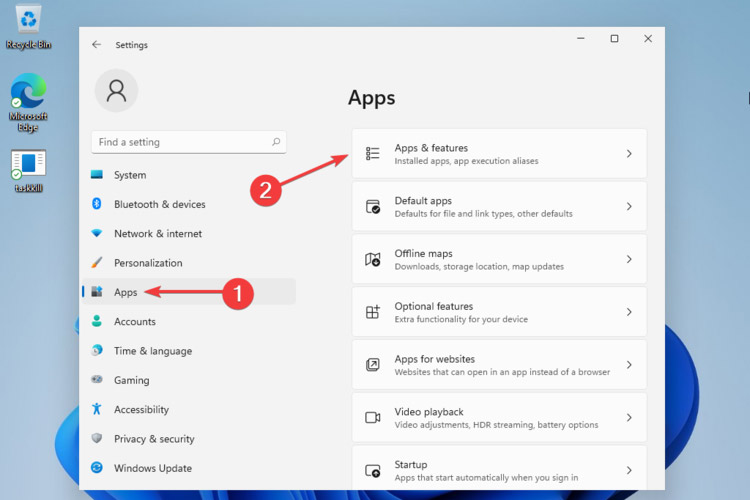Expand Offline maps chevron
750x500 pixels.
(629, 259)
